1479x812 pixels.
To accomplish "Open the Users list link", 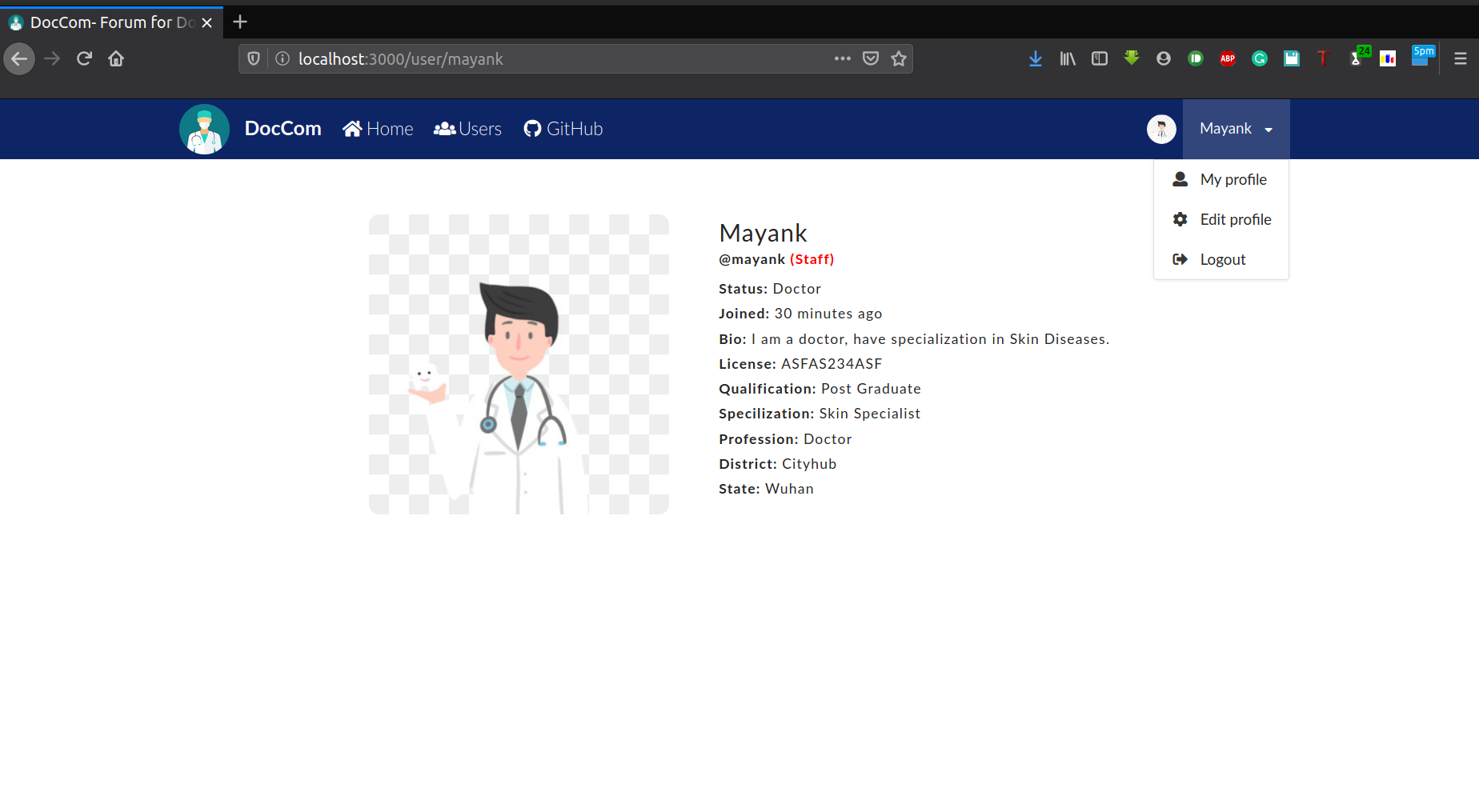I will (467, 129).
